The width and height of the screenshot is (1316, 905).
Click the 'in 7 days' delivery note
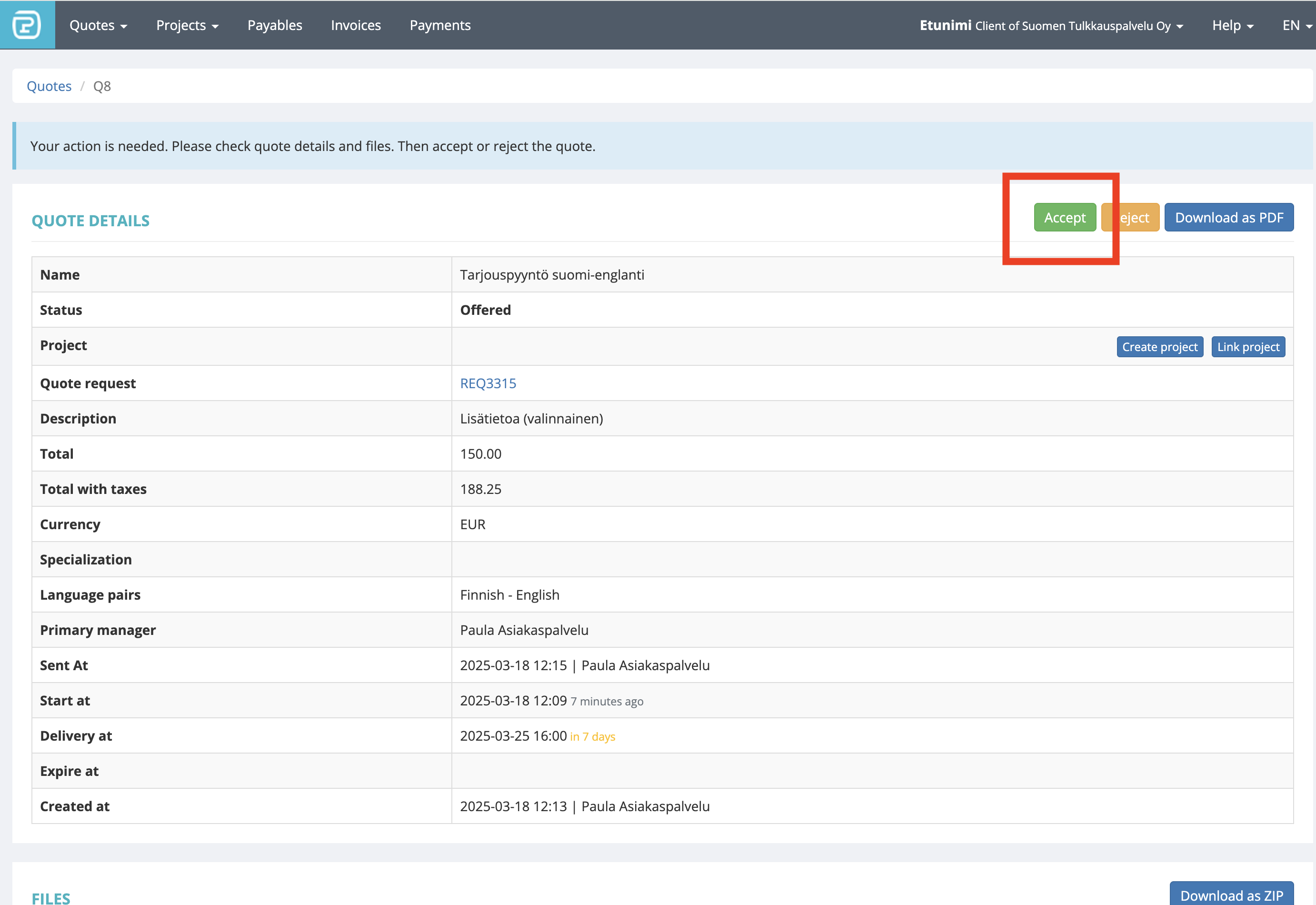click(593, 736)
